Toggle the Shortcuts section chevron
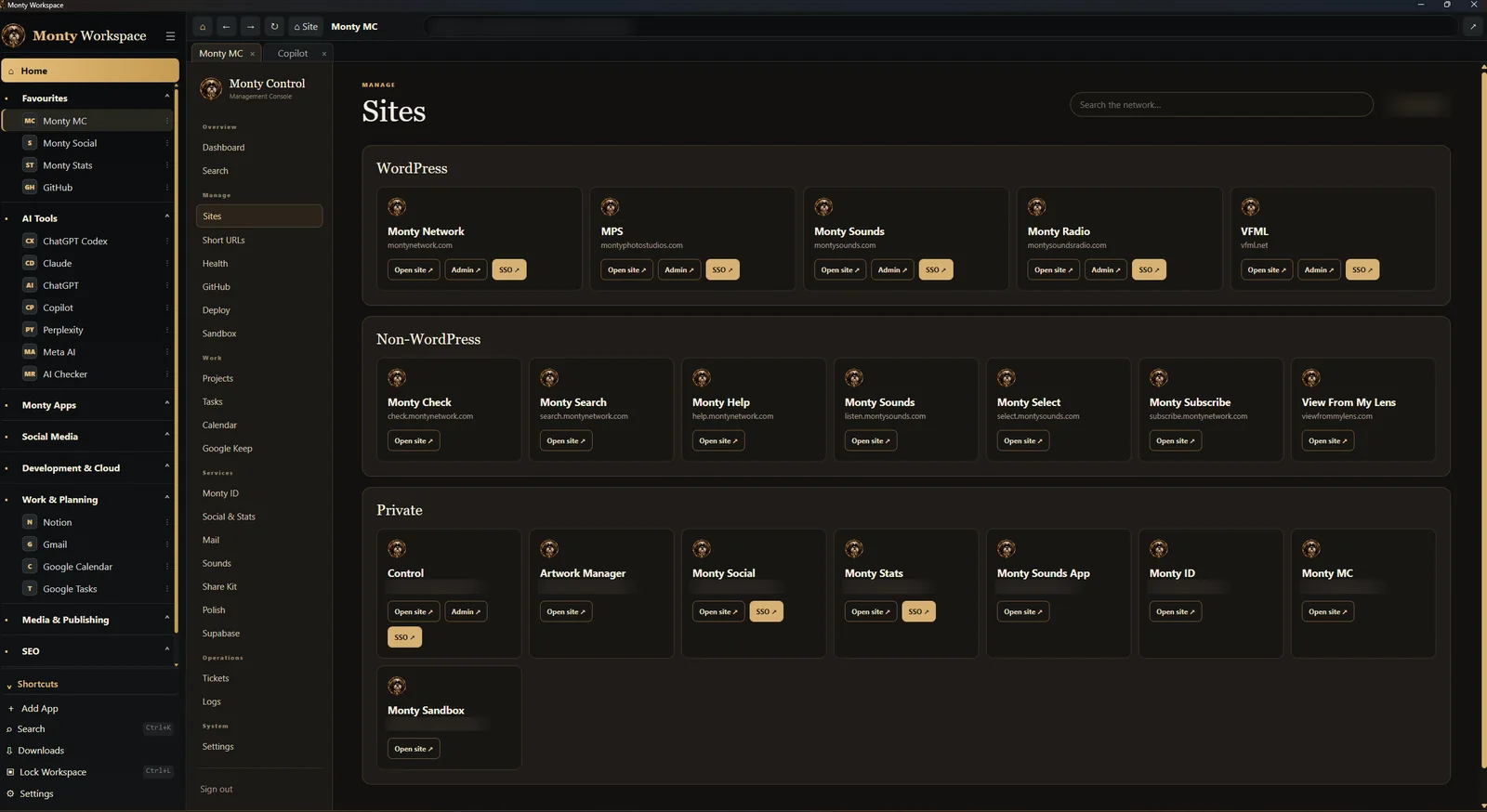This screenshot has width=1487, height=812. pyautogui.click(x=9, y=685)
